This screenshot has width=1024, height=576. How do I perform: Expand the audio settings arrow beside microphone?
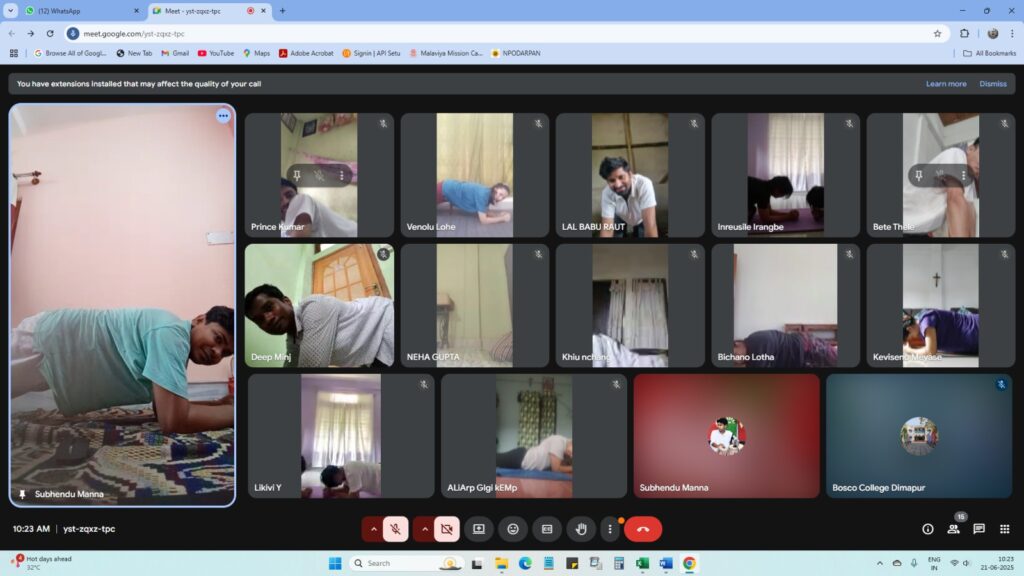[374, 529]
